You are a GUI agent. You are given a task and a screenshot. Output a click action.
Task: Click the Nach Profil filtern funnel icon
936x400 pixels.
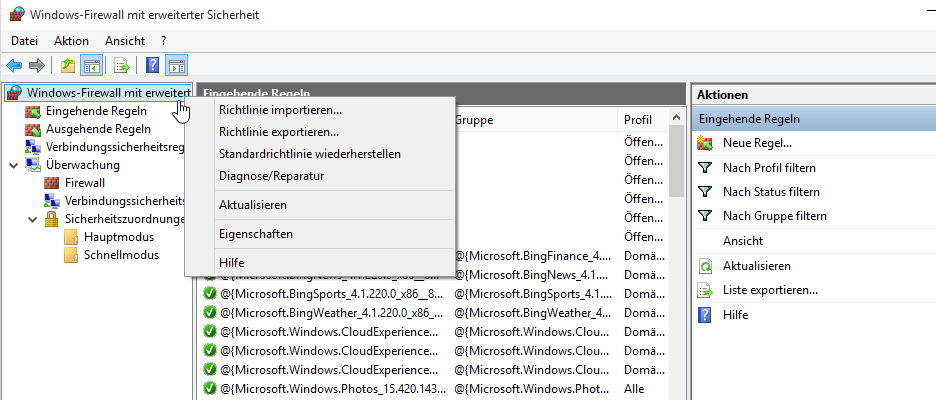pos(705,168)
